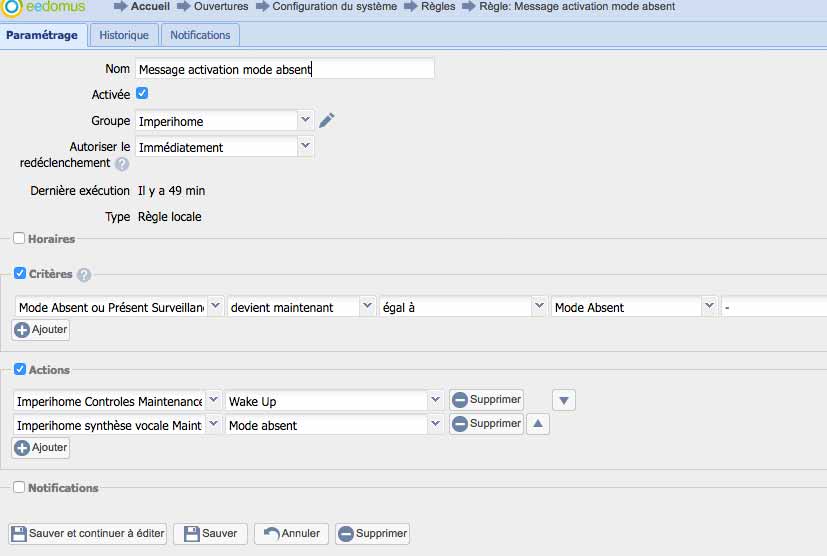Enable the Horaires section checkbox
The width and height of the screenshot is (827, 556).
(x=19, y=239)
